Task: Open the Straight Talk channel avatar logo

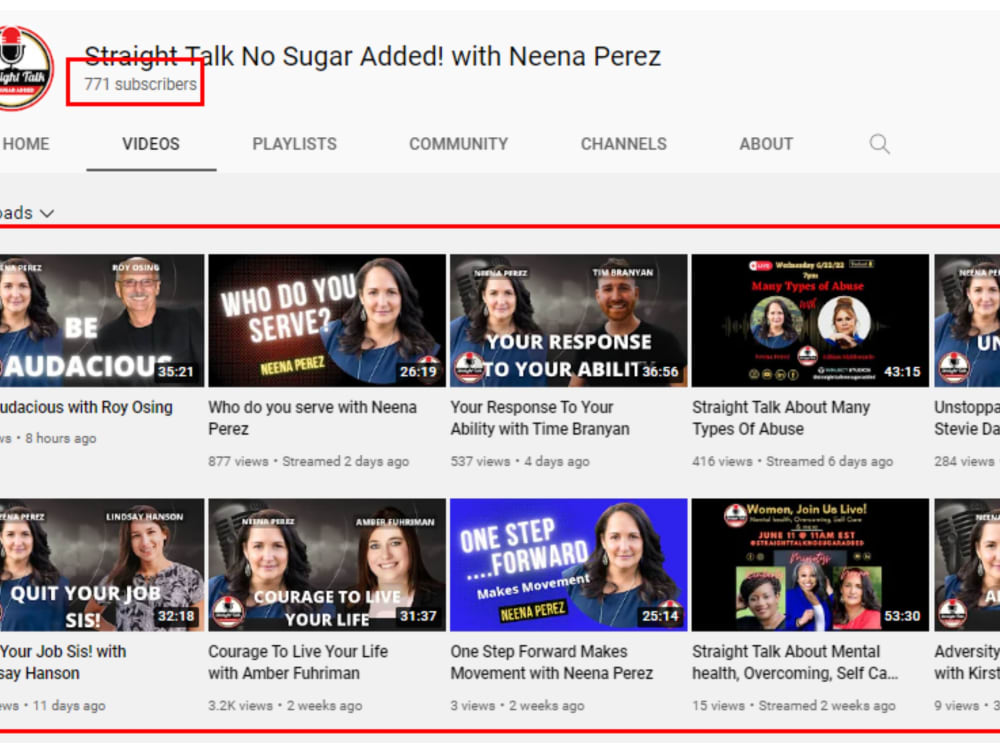Action: 24,68
